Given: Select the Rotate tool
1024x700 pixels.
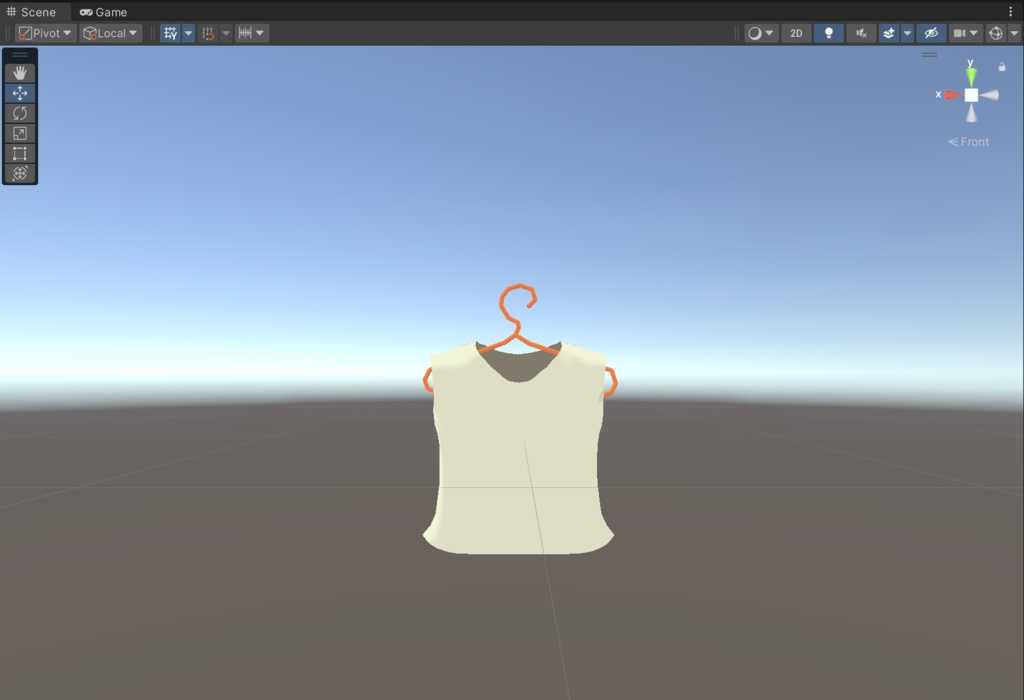Looking at the screenshot, I should coord(20,113).
